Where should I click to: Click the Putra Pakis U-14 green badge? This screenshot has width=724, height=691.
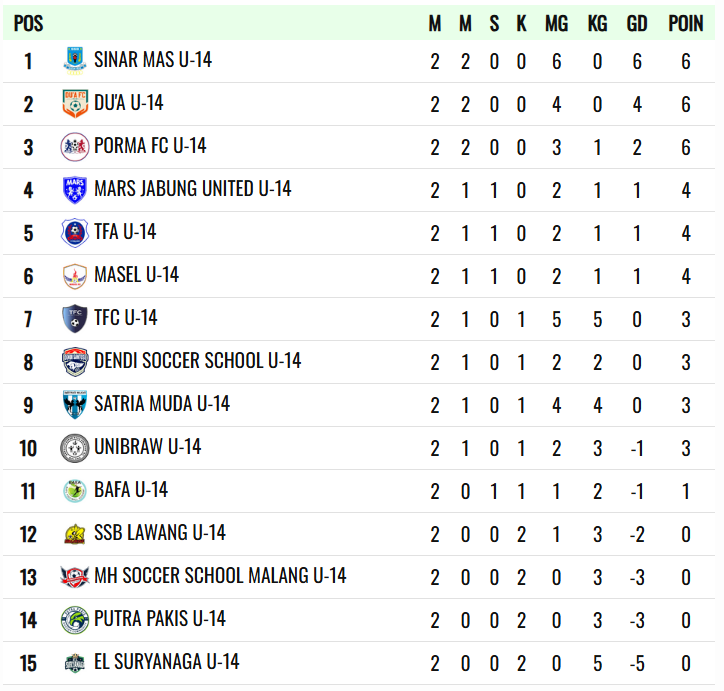pyautogui.click(x=75, y=620)
